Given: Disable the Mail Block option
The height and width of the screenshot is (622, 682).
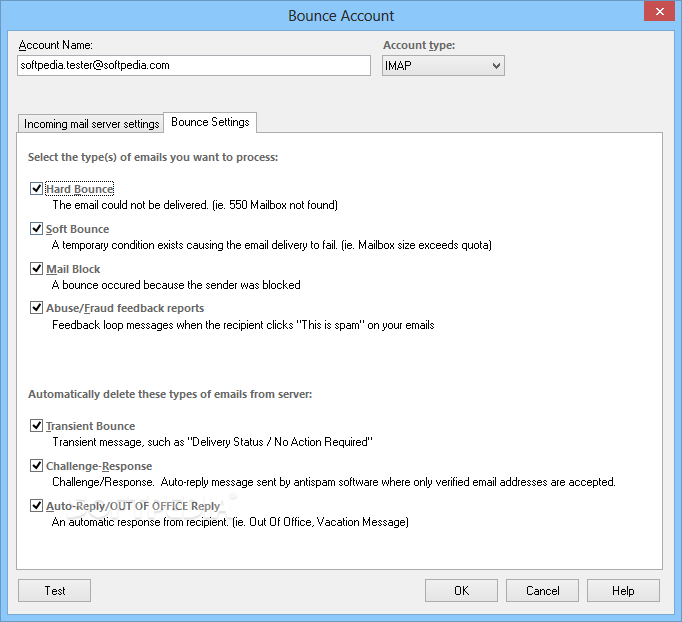Looking at the screenshot, I should 36,268.
